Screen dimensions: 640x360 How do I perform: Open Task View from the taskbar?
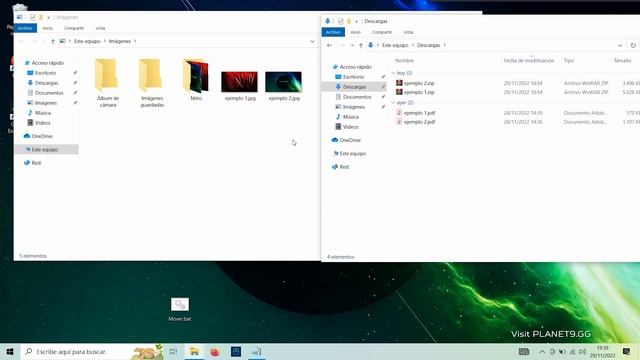[x=173, y=351]
